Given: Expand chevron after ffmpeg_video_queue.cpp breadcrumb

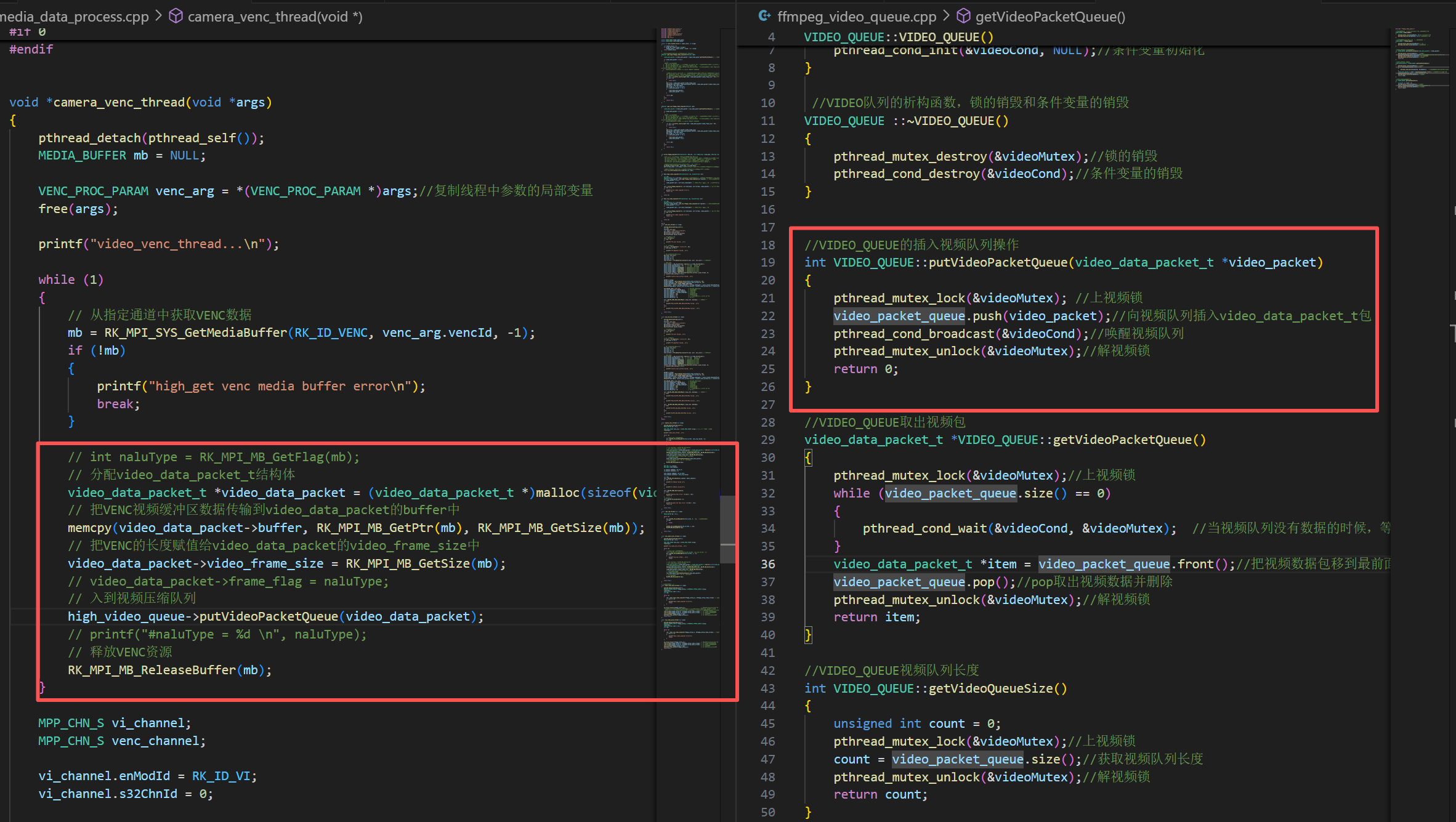Looking at the screenshot, I should point(947,16).
